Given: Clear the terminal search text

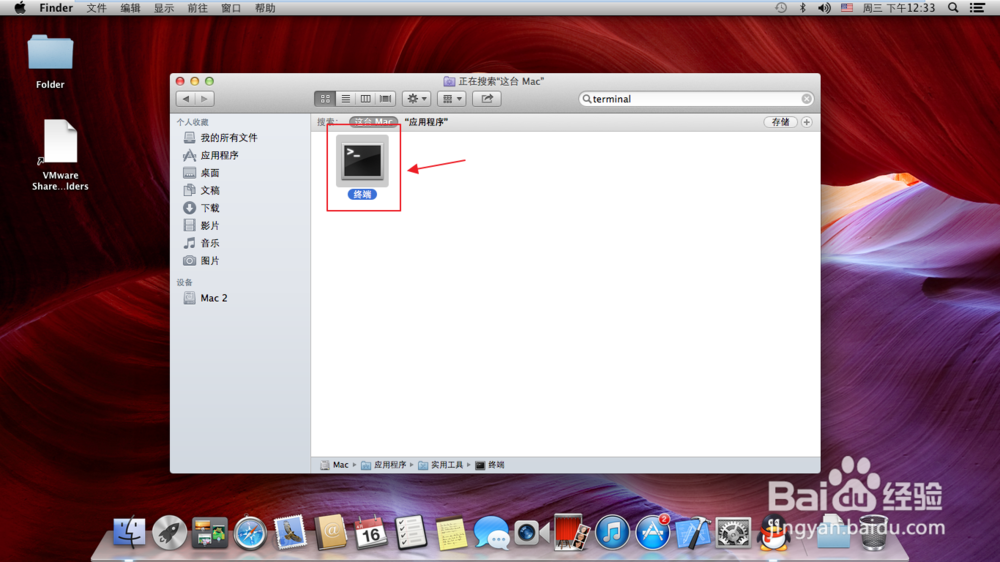Looking at the screenshot, I should coord(806,99).
